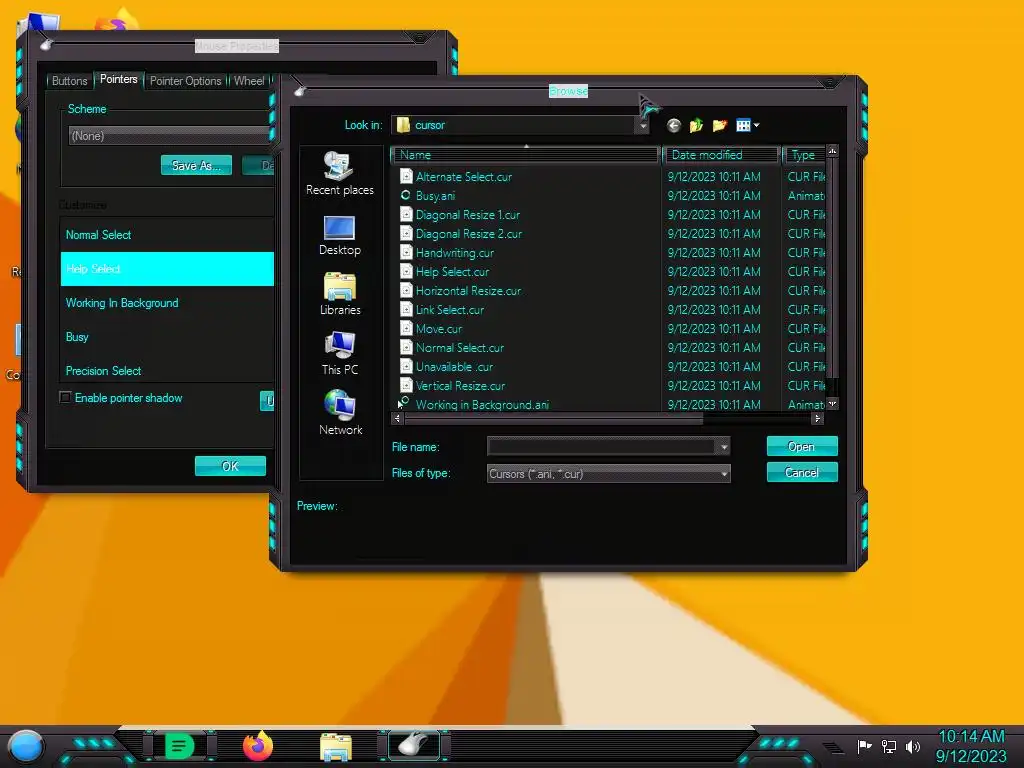Click the horizontal scrollbar right arrow
Screen dimensions: 1024x768
coord(817,419)
